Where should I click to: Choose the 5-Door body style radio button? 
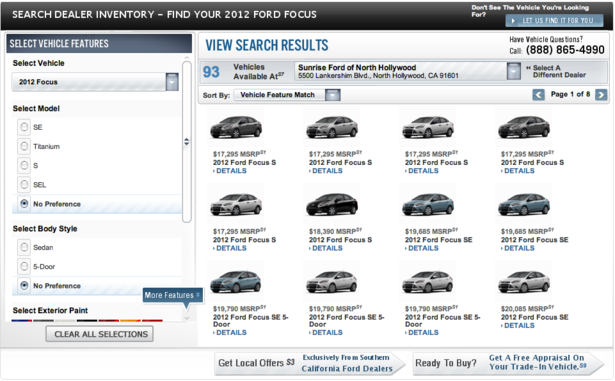pos(24,266)
